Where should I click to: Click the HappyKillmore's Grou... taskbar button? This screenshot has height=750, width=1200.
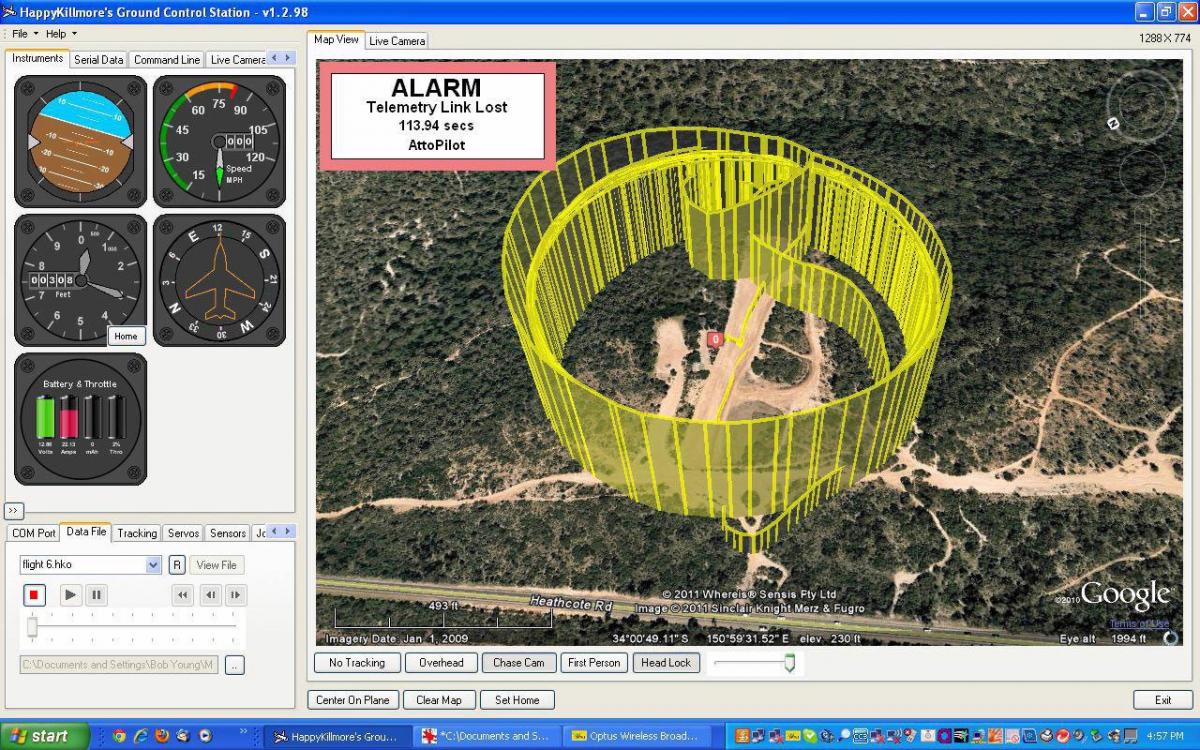339,736
